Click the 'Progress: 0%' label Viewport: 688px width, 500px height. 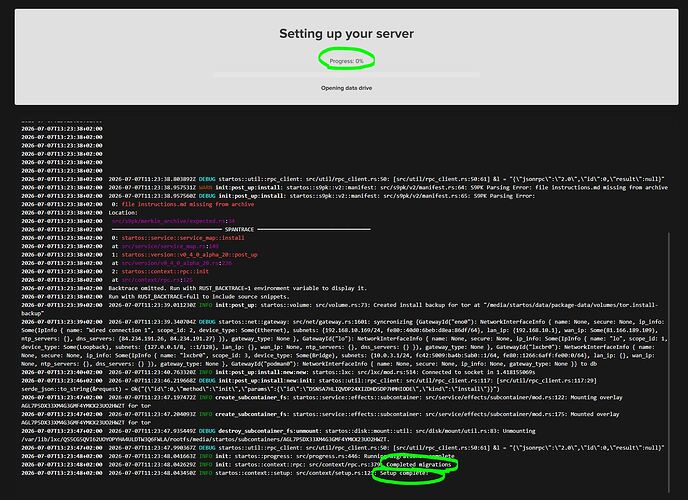347,61
